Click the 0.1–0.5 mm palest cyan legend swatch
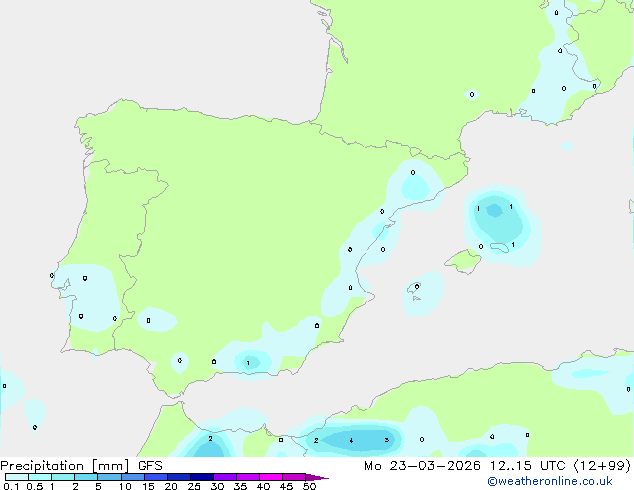634x490 pixels. [17, 477]
